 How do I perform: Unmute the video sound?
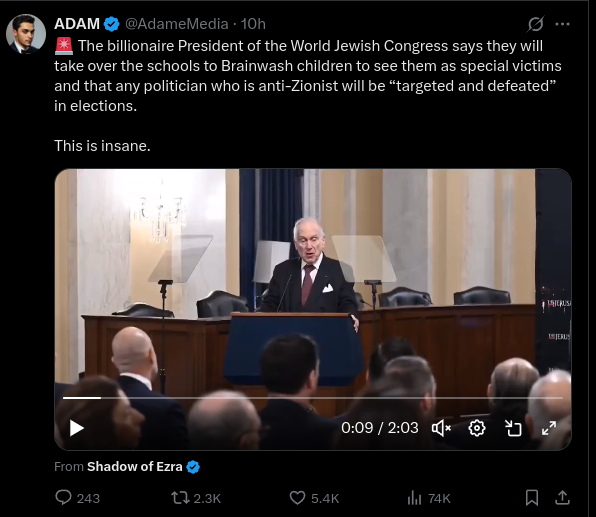441,428
